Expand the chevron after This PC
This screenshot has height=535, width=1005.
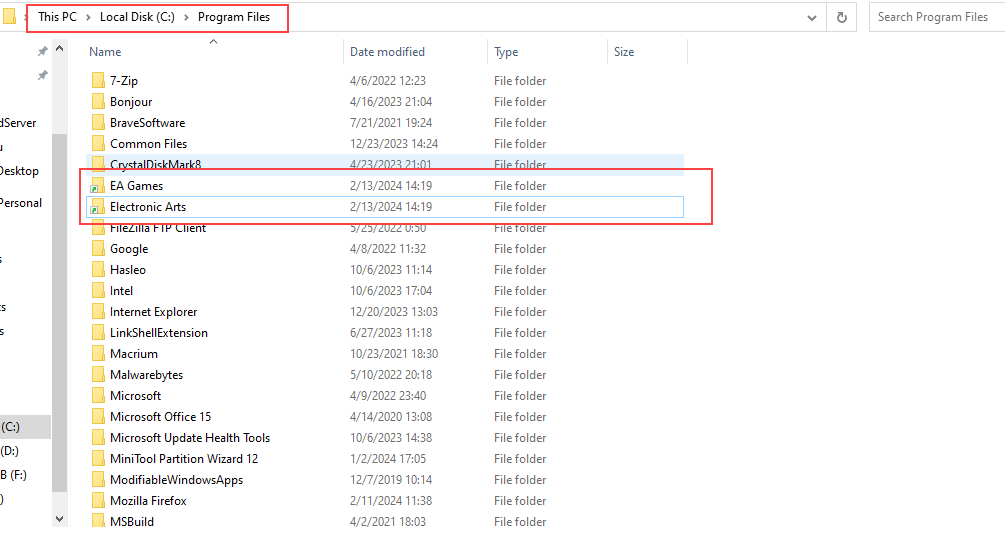pyautogui.click(x=88, y=17)
